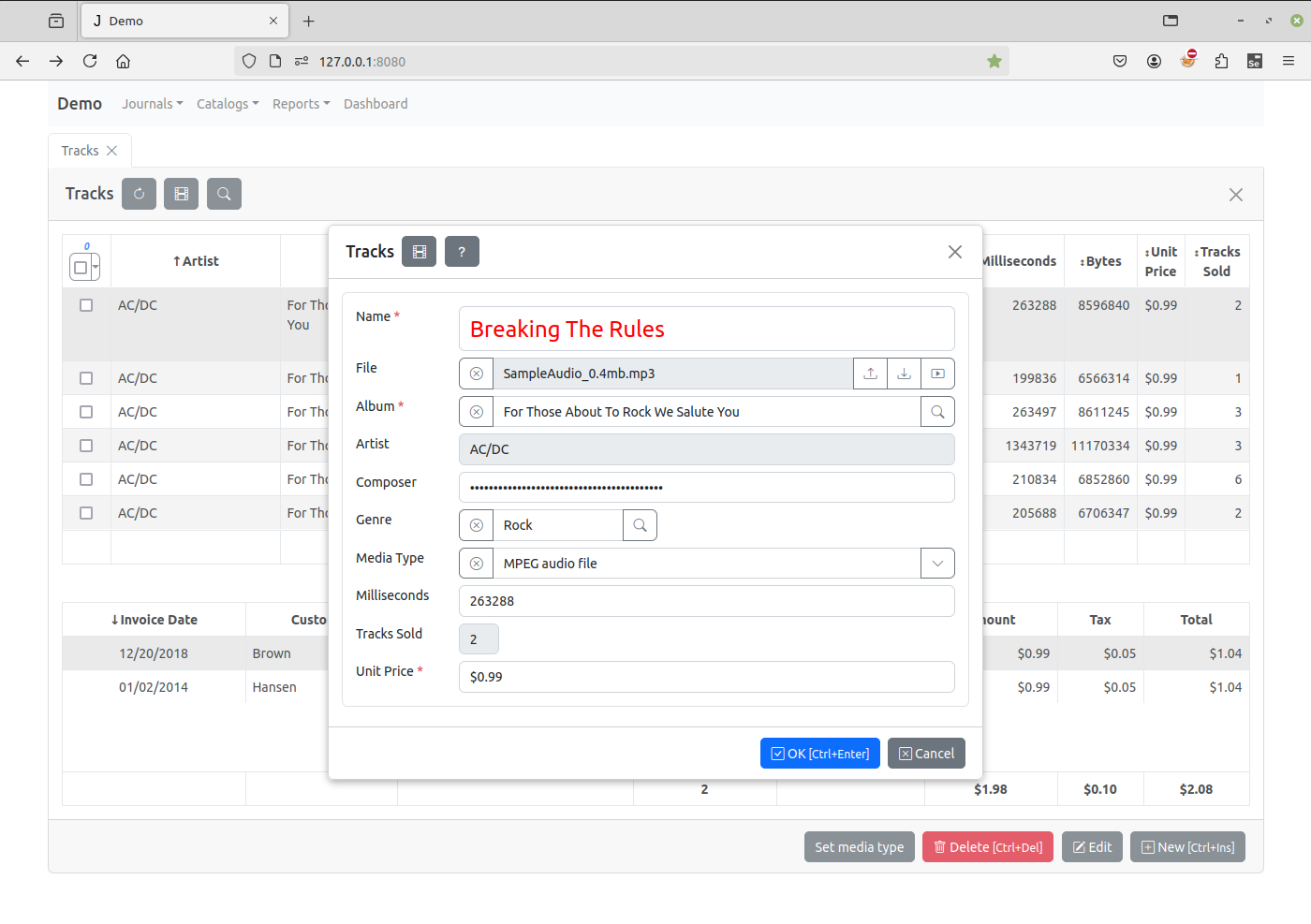The image size is (1311, 924).
Task: Open the Reports menu
Action: 301,104
